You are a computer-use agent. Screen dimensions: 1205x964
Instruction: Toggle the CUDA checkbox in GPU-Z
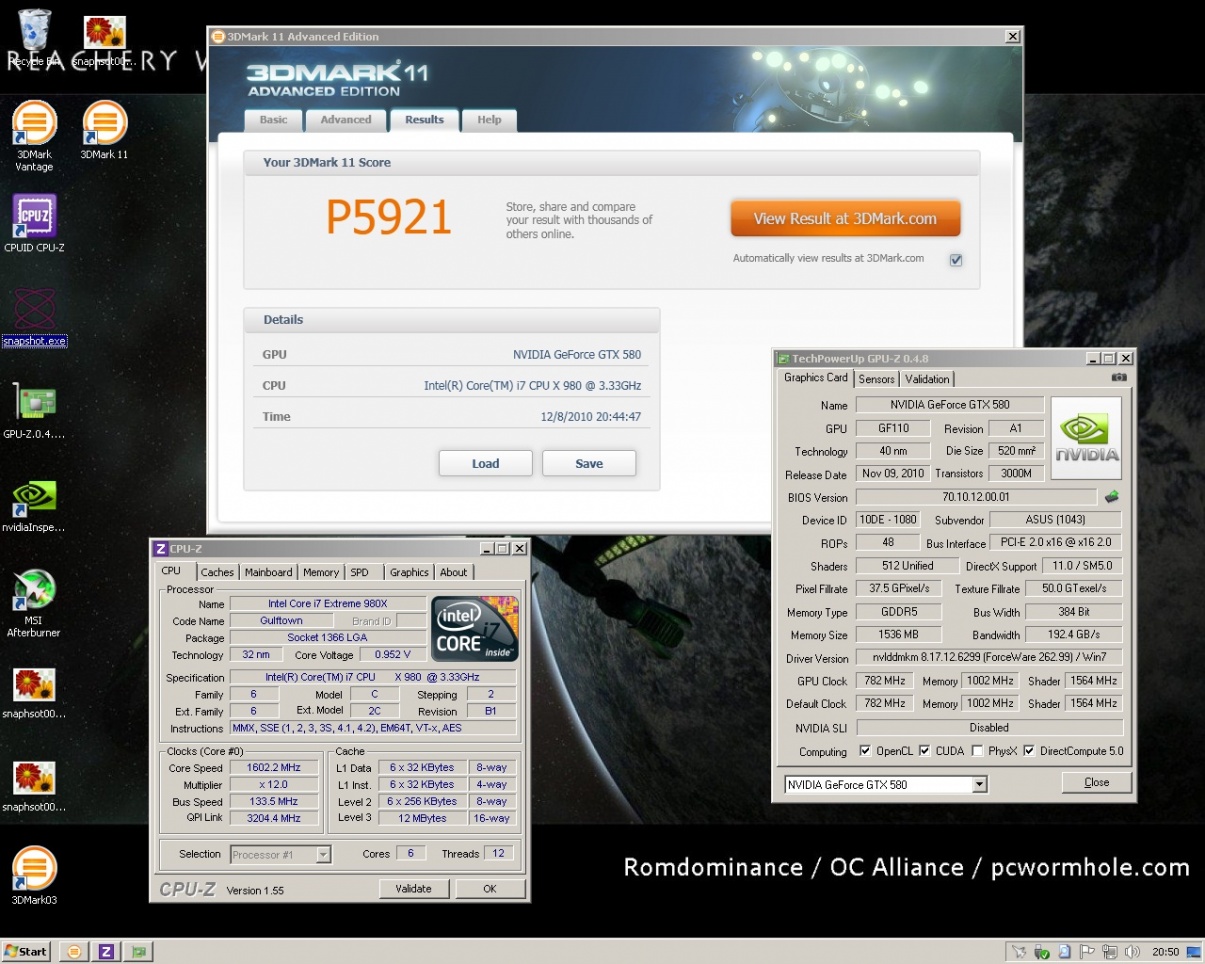925,751
